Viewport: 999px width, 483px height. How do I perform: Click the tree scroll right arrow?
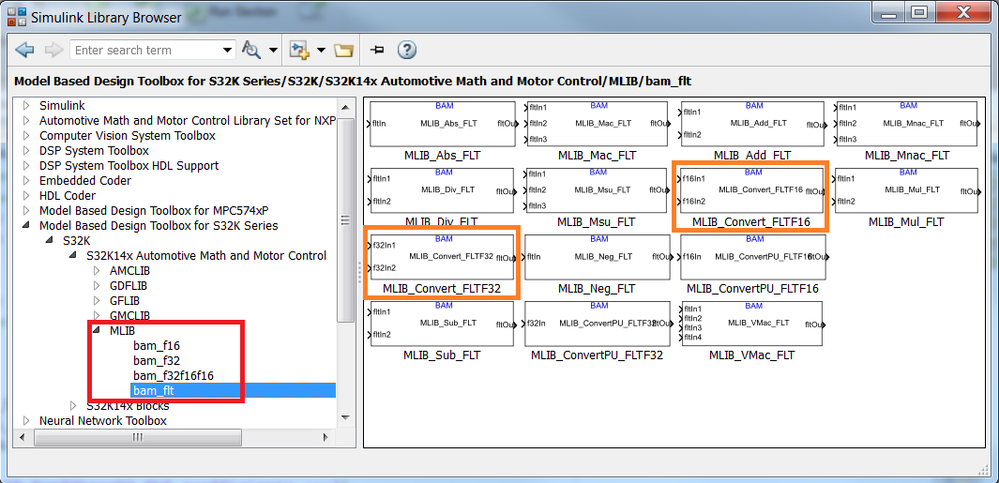point(326,437)
